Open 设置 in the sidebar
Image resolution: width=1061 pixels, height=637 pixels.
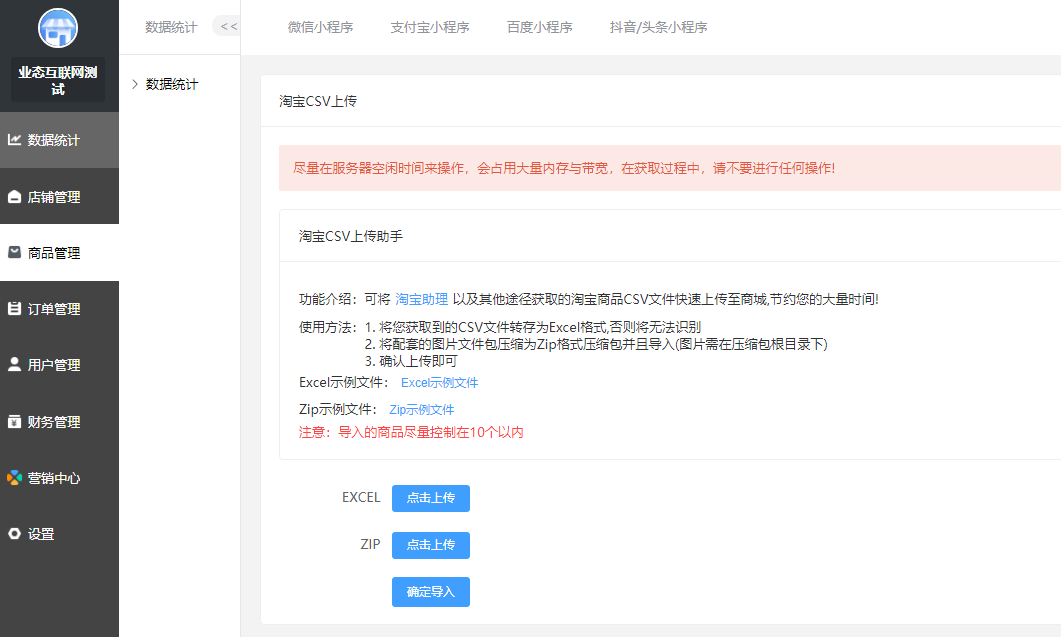tap(60, 533)
